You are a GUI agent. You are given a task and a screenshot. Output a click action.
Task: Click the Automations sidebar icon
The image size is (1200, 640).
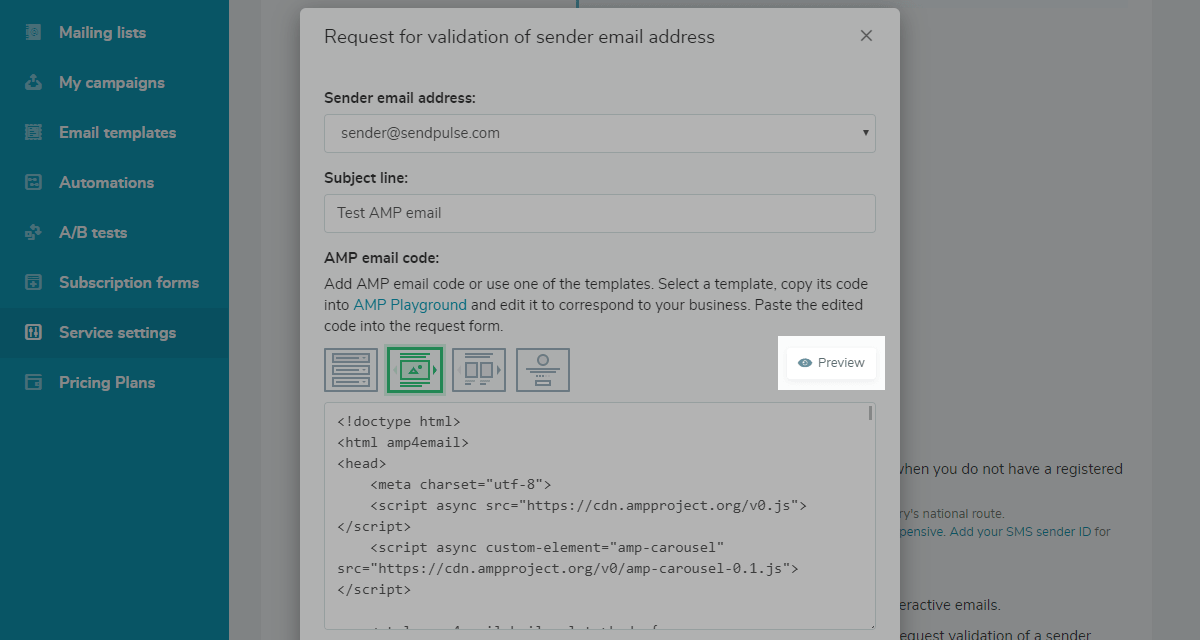click(34, 182)
